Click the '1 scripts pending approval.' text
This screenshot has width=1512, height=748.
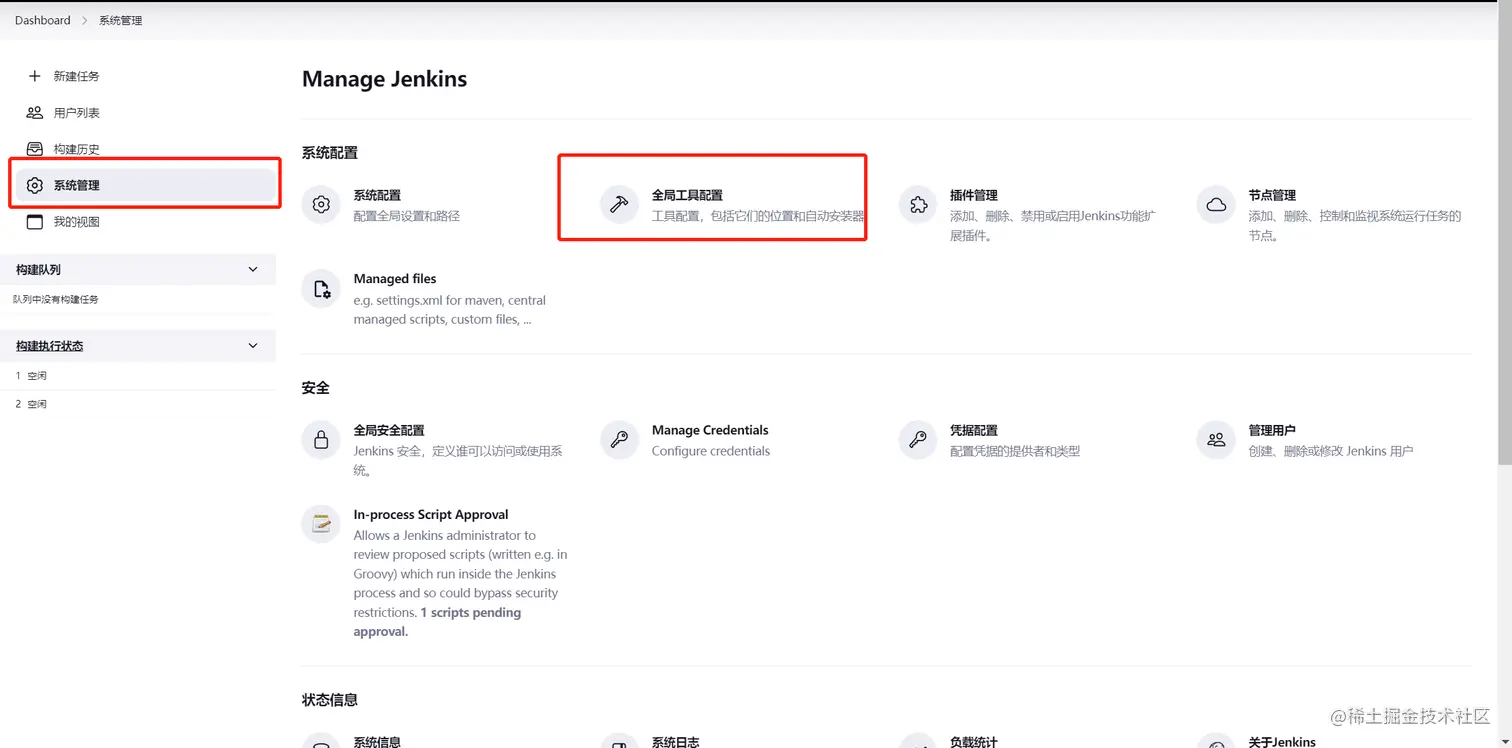click(x=437, y=622)
